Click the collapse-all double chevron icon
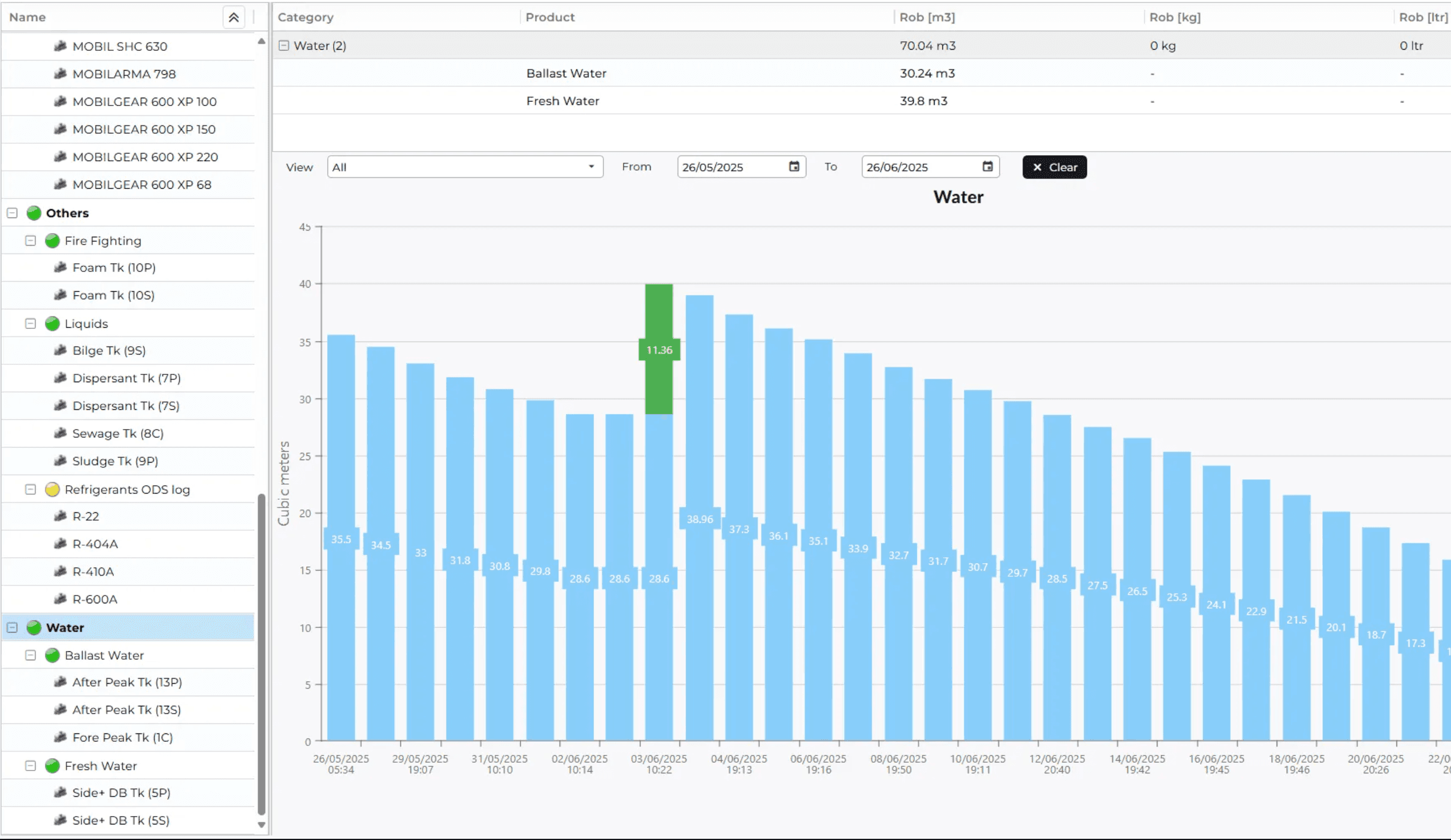This screenshot has height=840, width=1451. pos(234,17)
